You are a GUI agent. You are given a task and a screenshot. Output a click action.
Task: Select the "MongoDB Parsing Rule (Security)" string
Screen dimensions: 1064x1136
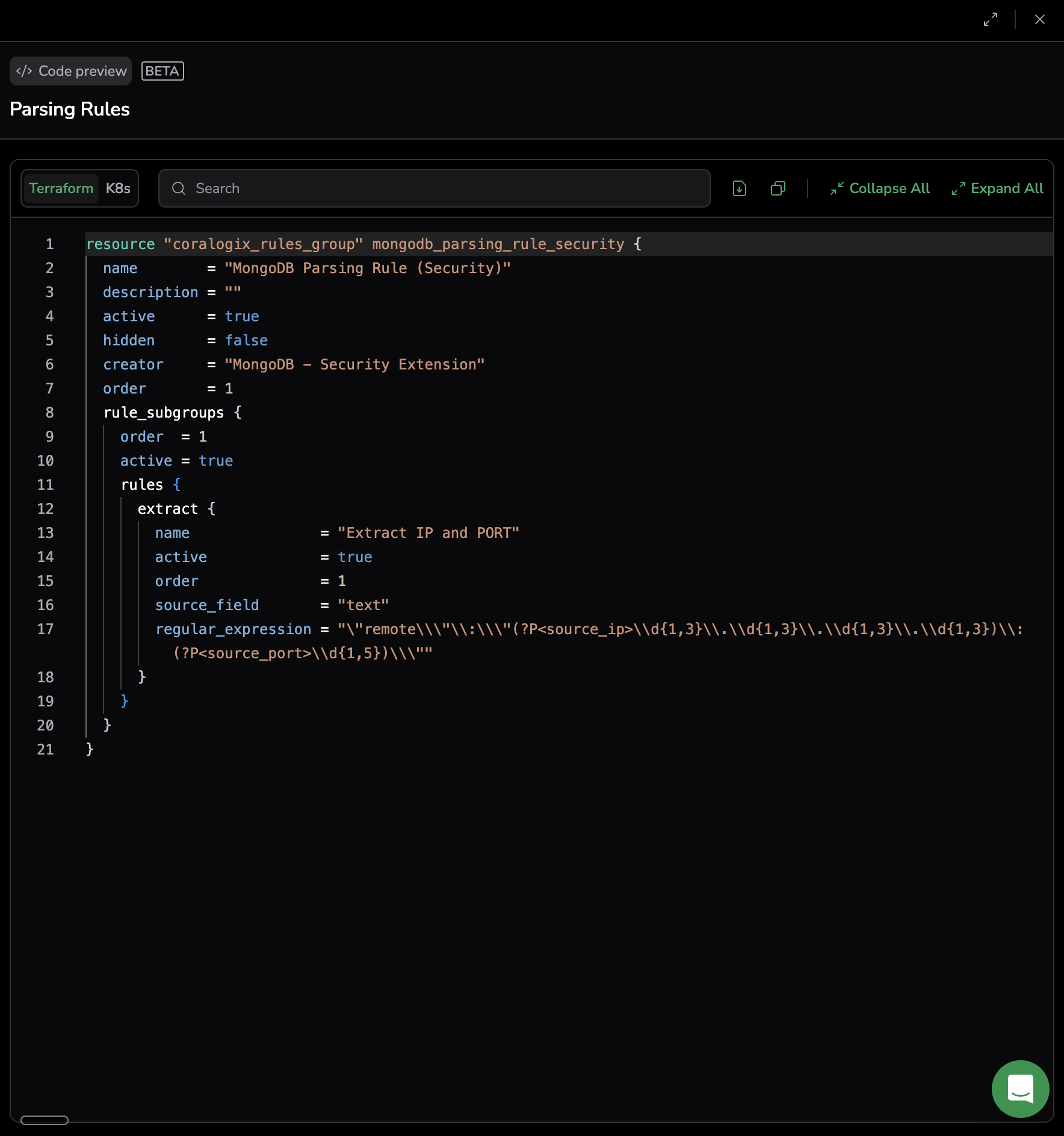point(368,268)
